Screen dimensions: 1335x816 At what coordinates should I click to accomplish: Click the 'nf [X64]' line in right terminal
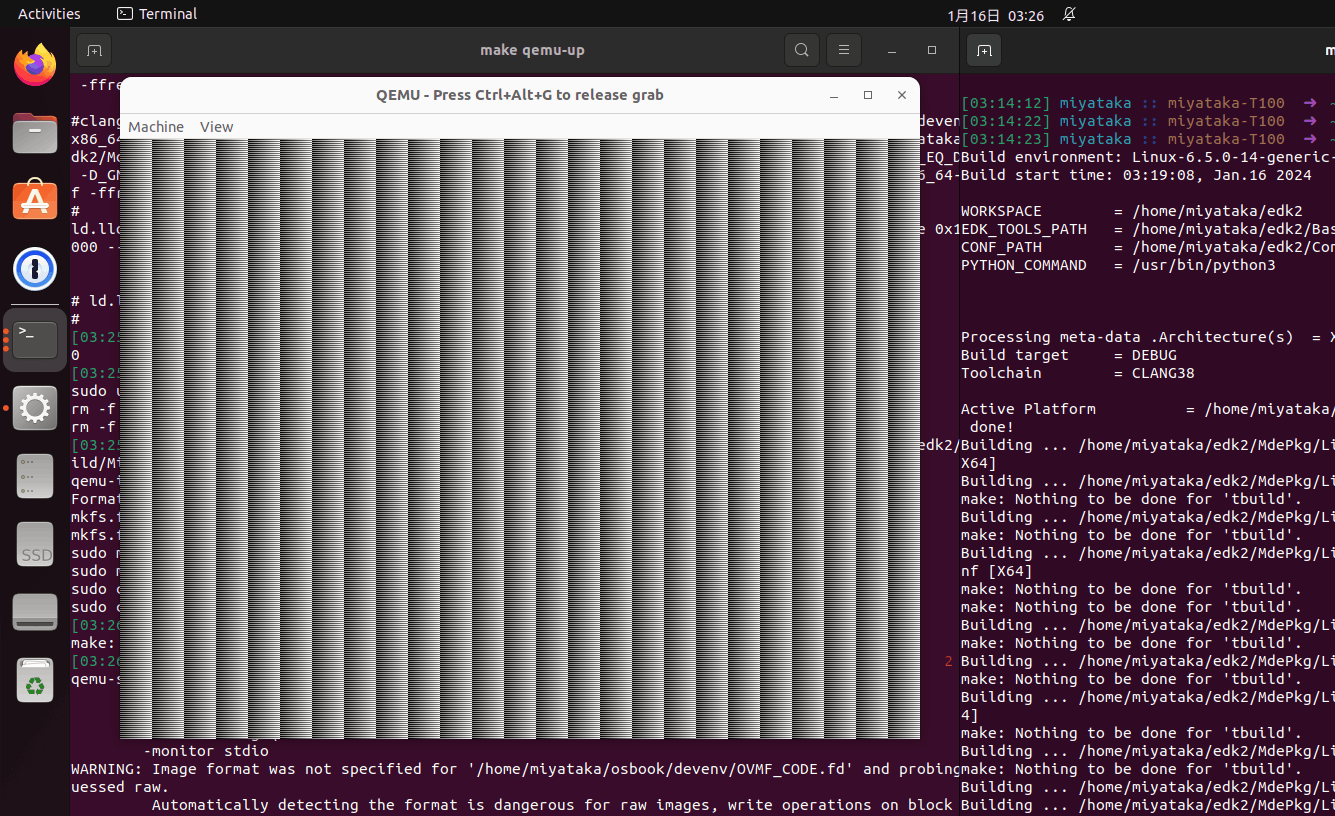pyautogui.click(x=997, y=571)
